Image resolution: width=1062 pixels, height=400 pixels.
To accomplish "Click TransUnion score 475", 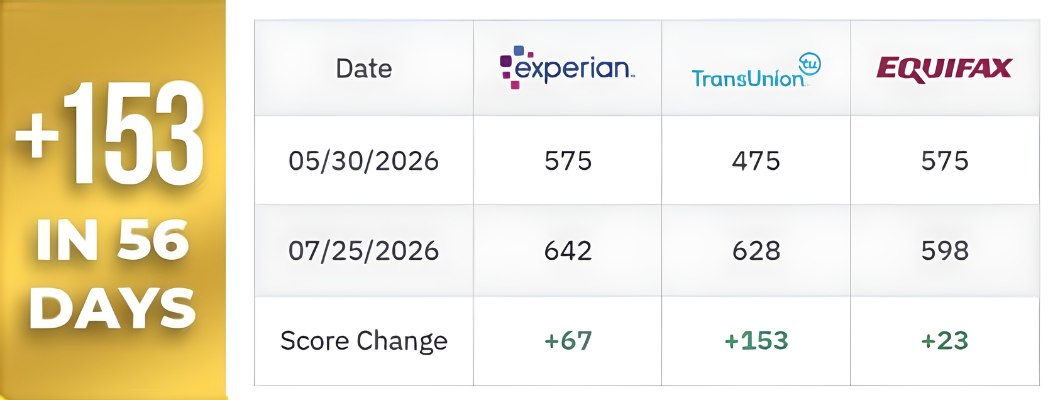I will click(x=756, y=161).
